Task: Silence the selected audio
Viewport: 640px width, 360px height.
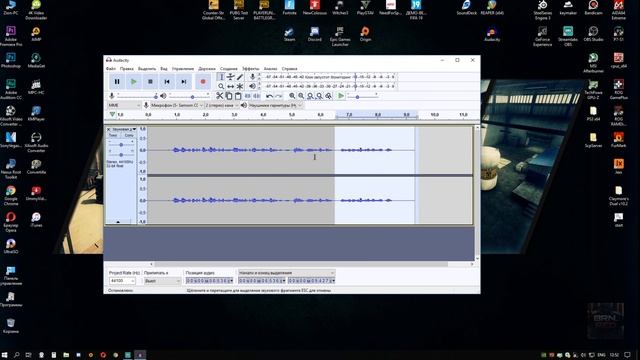Action: pyautogui.click(x=257, y=96)
